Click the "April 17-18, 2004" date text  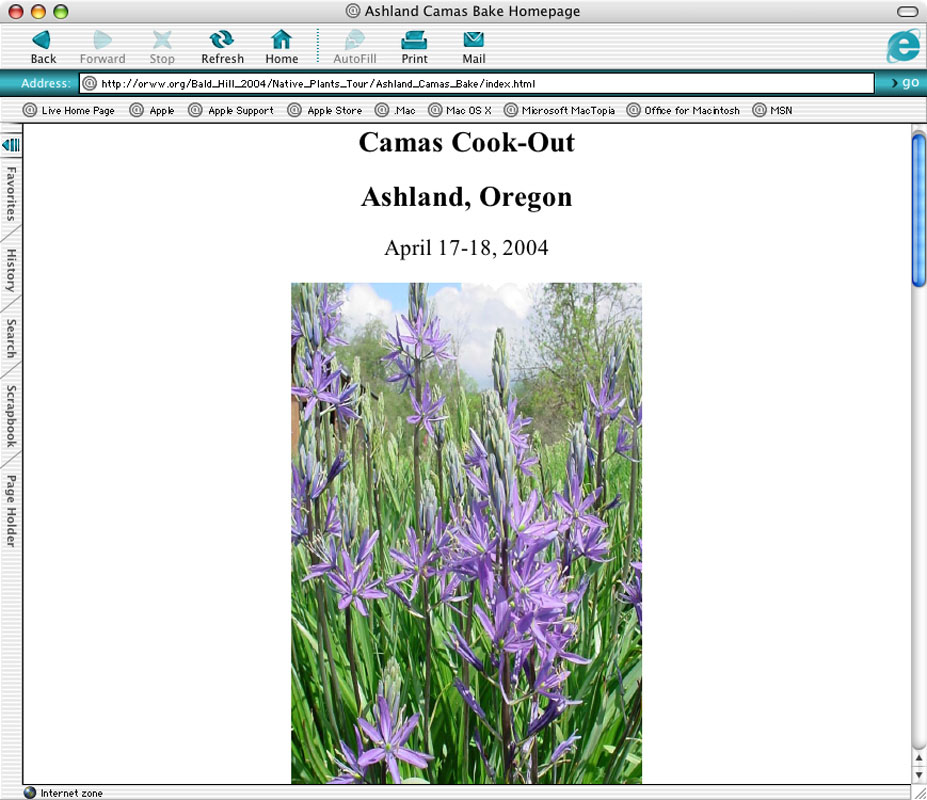tap(466, 247)
